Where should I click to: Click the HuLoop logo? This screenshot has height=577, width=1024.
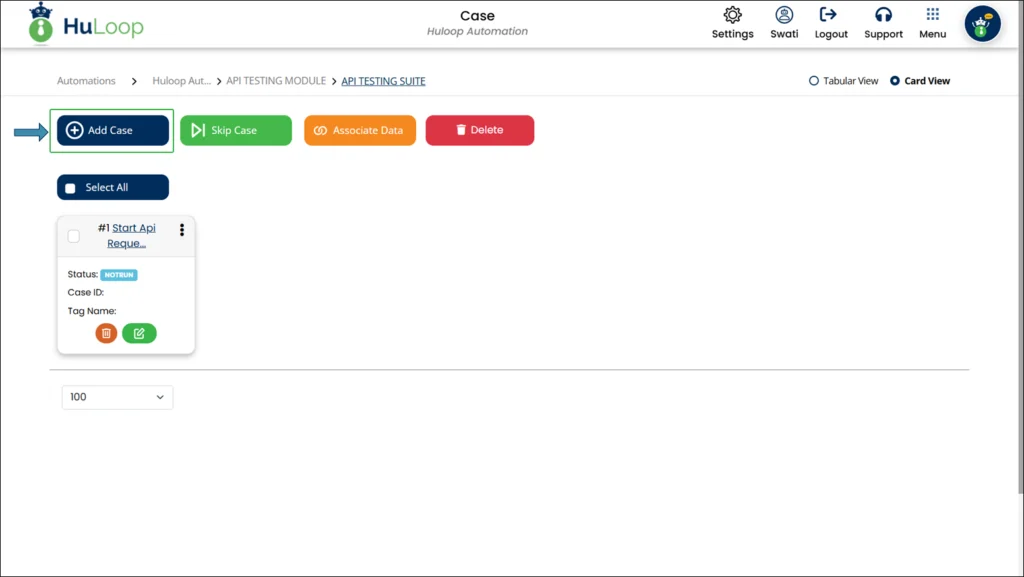click(86, 24)
